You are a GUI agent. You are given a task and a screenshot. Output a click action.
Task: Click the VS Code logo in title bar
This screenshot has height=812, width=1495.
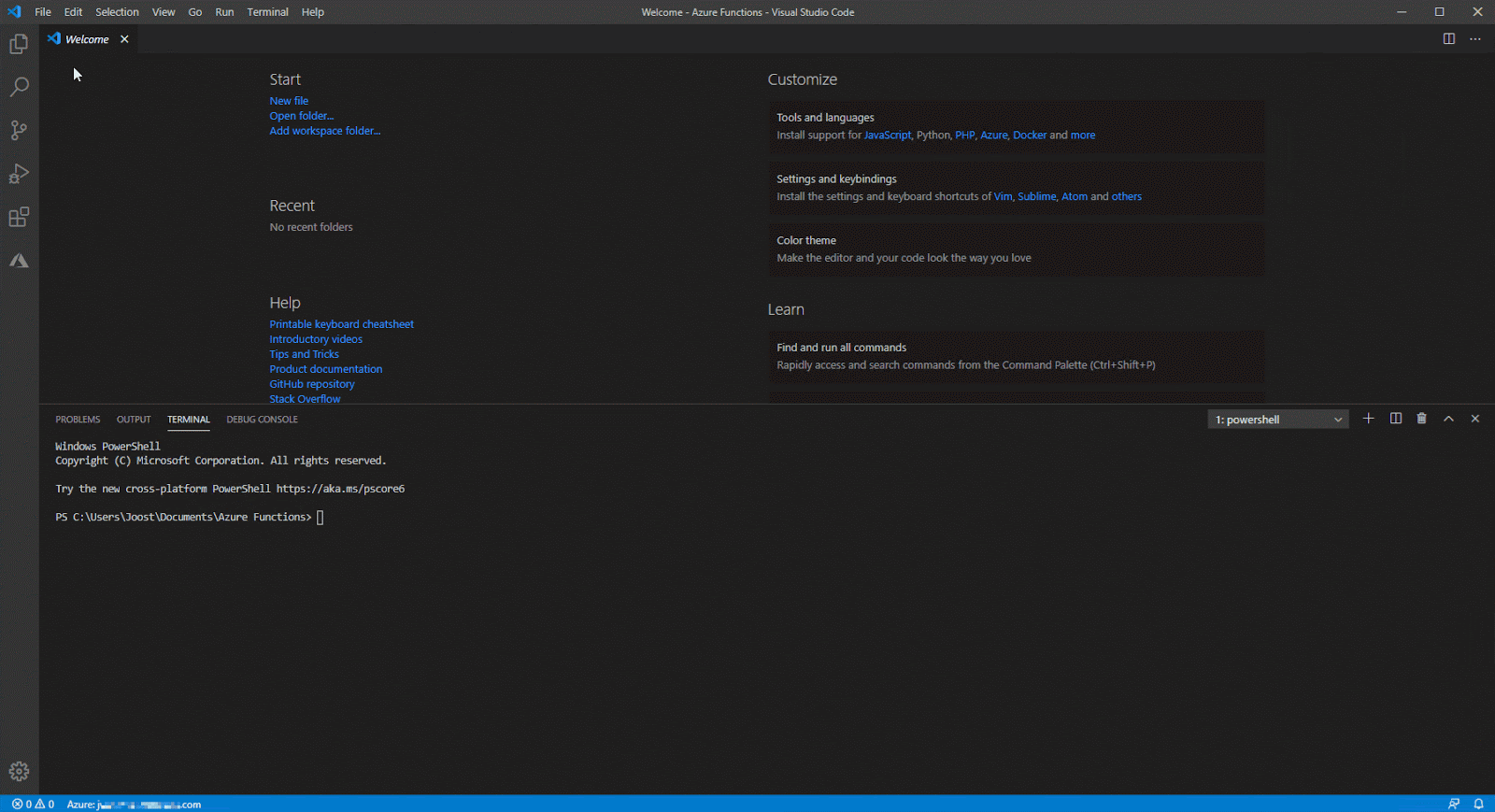click(x=14, y=12)
